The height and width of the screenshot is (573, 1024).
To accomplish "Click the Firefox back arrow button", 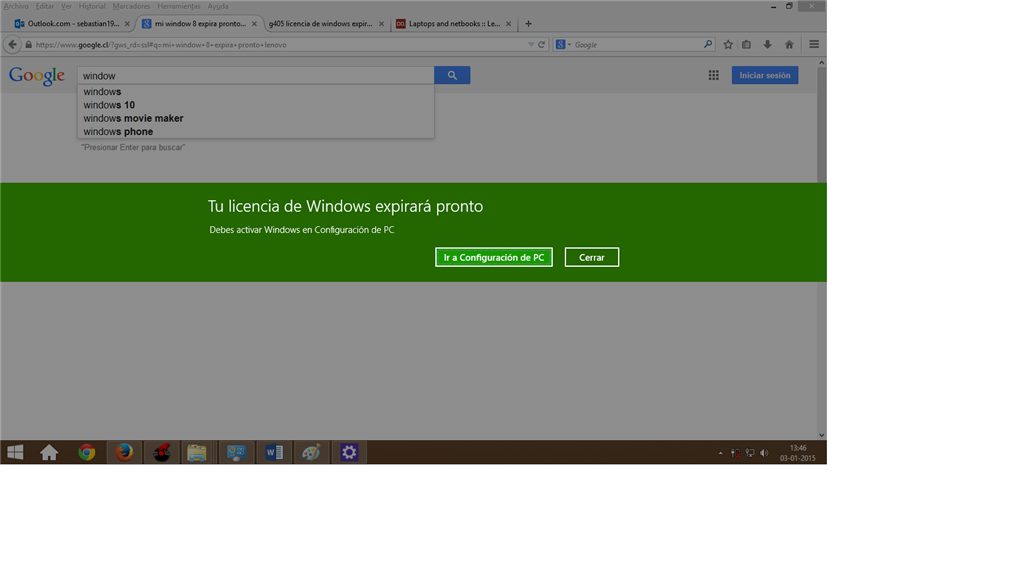I will pyautogui.click(x=12, y=44).
